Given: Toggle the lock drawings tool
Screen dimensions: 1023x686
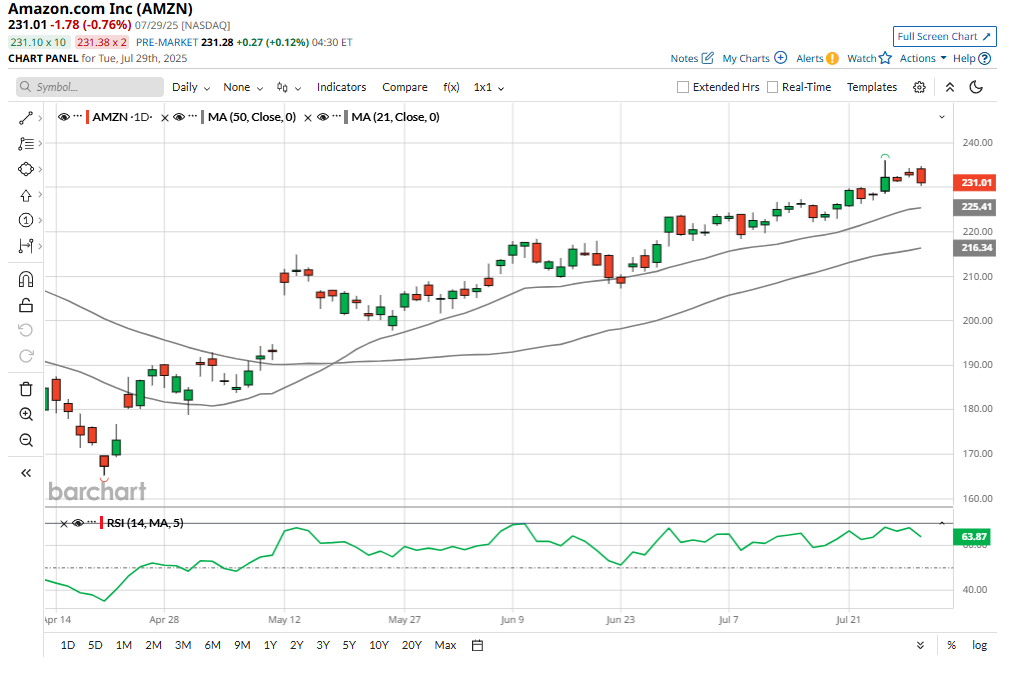Looking at the screenshot, I should (x=25, y=305).
